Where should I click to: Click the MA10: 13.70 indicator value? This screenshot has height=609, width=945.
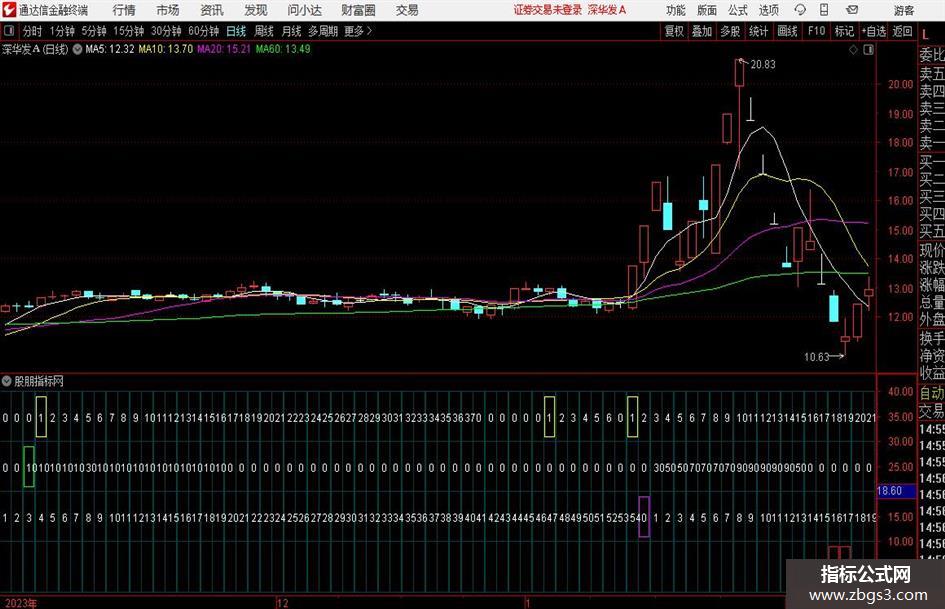point(166,49)
